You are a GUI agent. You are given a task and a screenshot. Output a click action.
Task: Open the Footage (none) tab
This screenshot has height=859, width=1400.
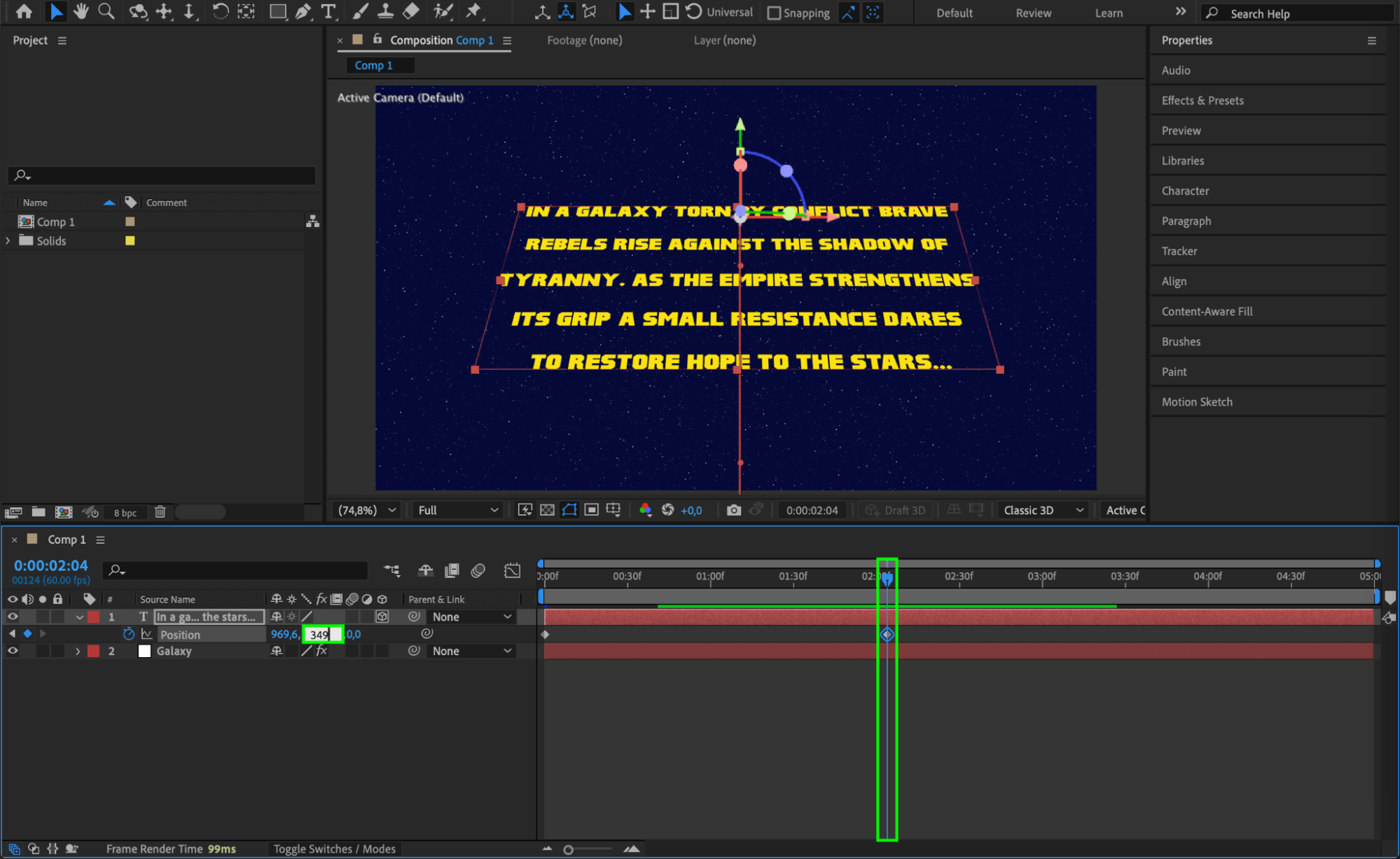coord(584,40)
